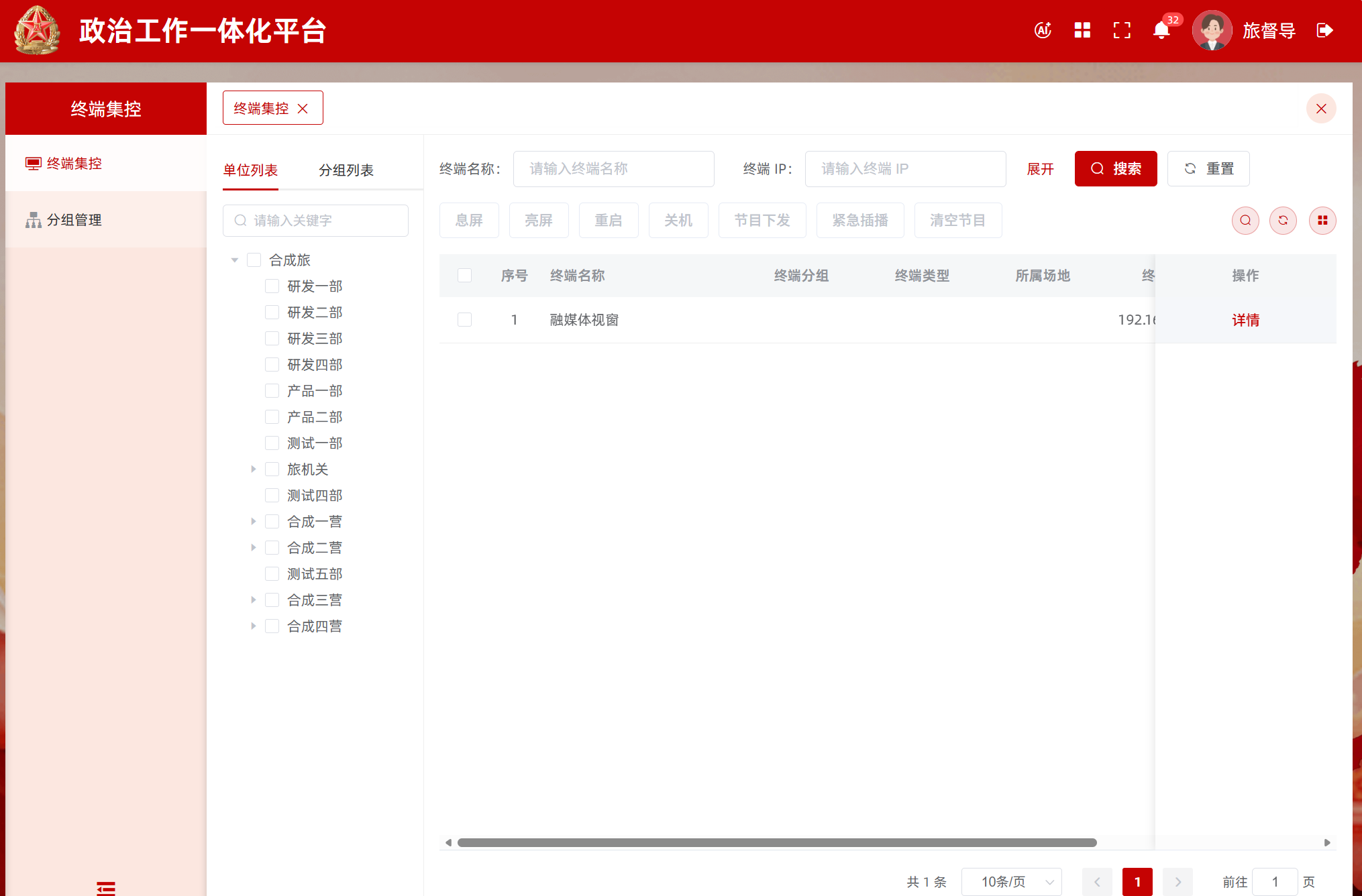
Task: Toggle select-all checkbox in table header
Action: point(464,276)
